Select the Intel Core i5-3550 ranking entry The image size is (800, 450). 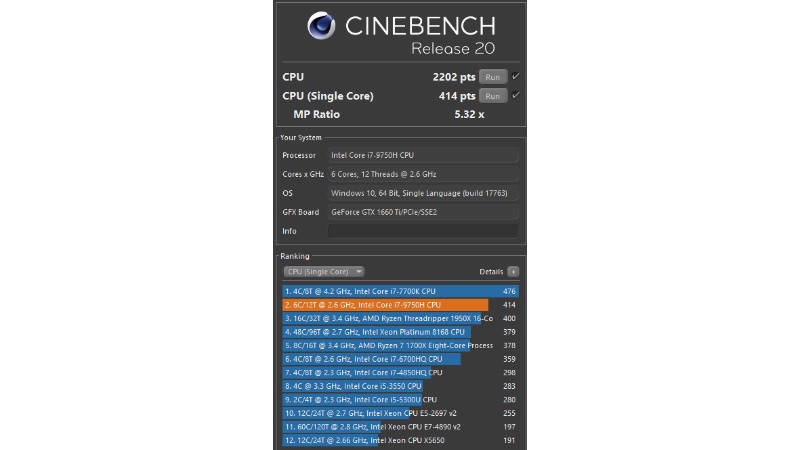pyautogui.click(x=401, y=386)
